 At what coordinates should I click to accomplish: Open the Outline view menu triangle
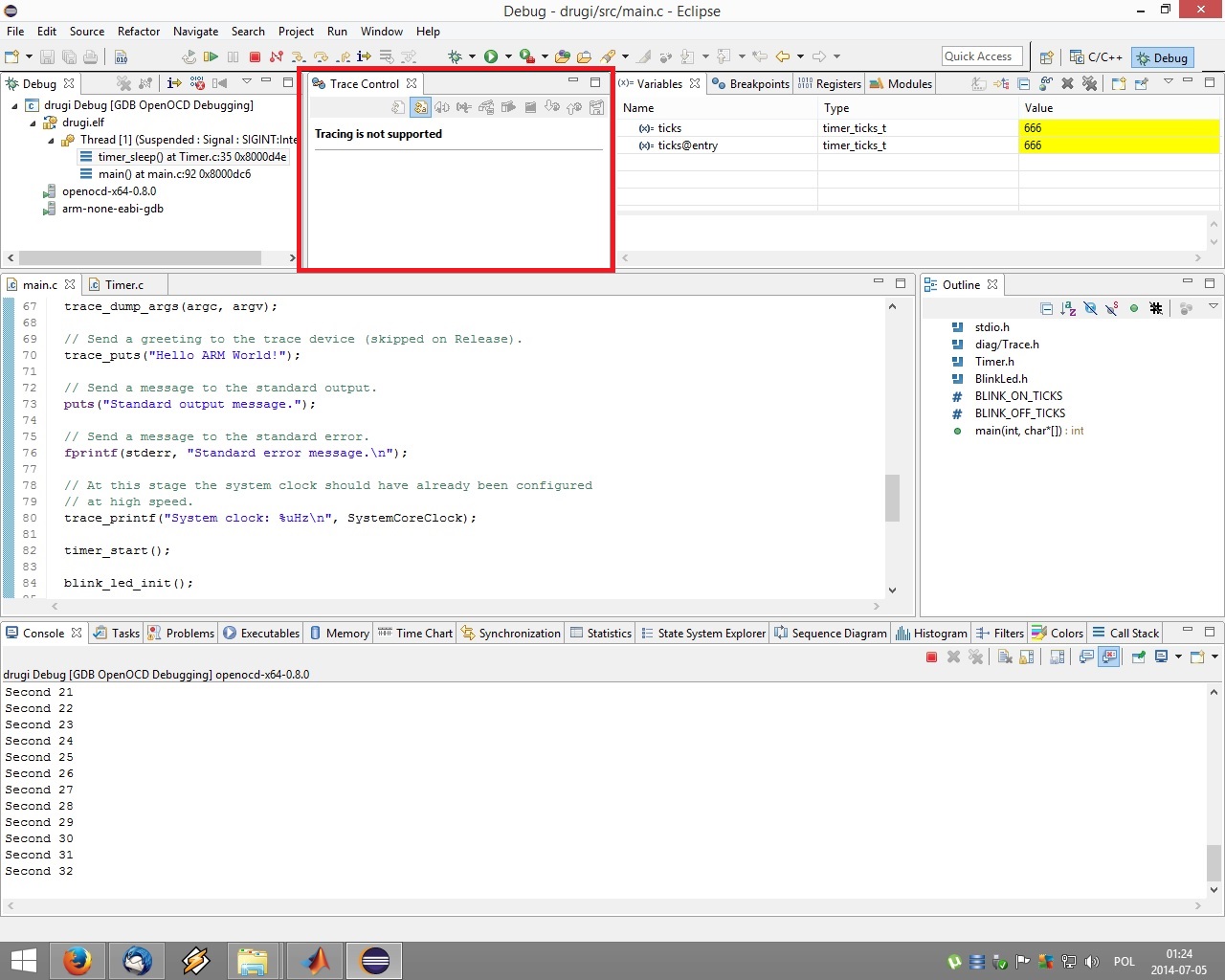click(1213, 307)
